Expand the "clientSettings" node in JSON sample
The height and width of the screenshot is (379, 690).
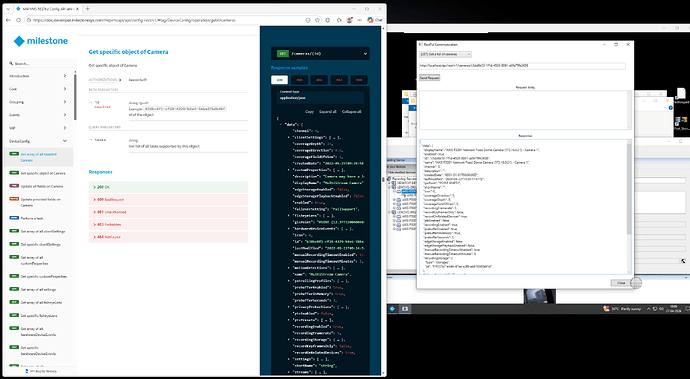(x=289, y=137)
